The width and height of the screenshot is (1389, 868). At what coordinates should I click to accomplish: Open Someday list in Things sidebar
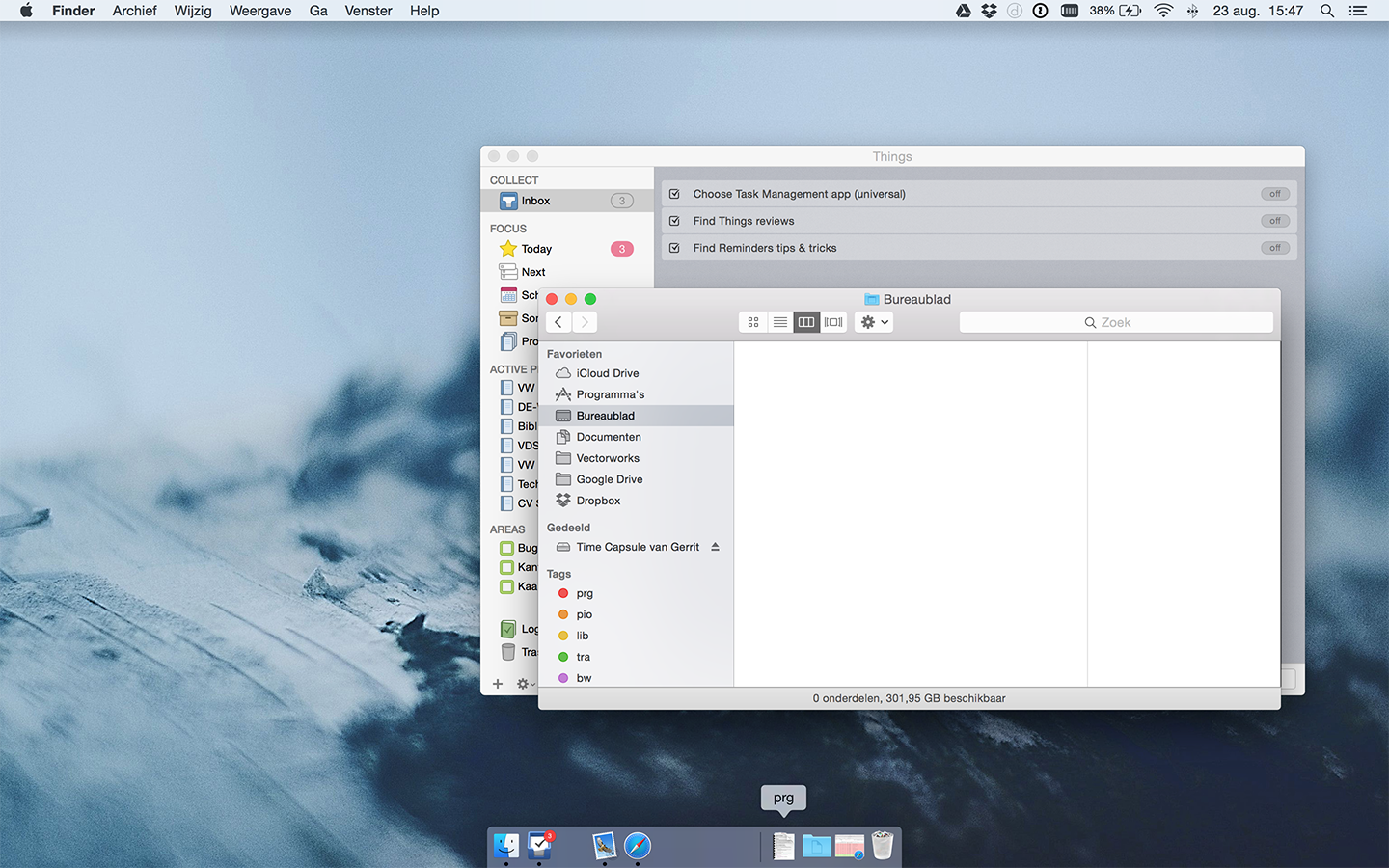pos(518,318)
